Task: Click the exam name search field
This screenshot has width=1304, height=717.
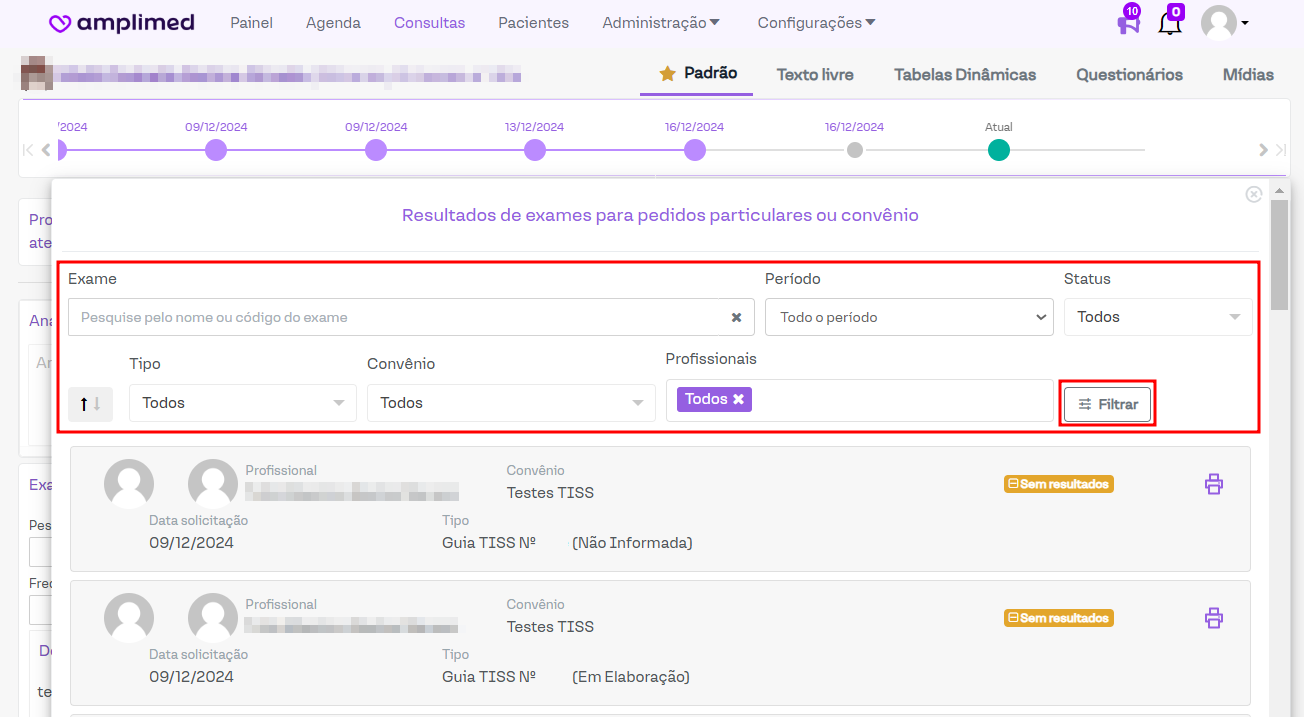Action: coord(400,317)
